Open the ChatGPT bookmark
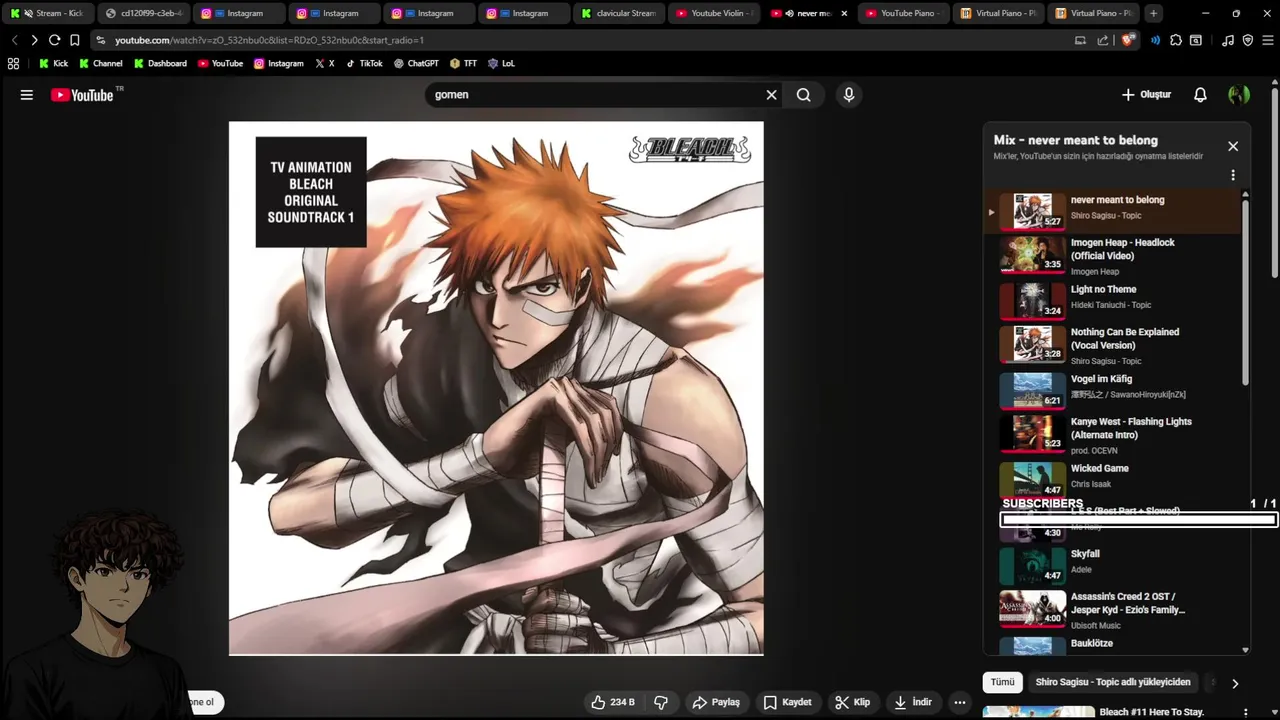Viewport: 1280px width, 720px height. [x=416, y=63]
